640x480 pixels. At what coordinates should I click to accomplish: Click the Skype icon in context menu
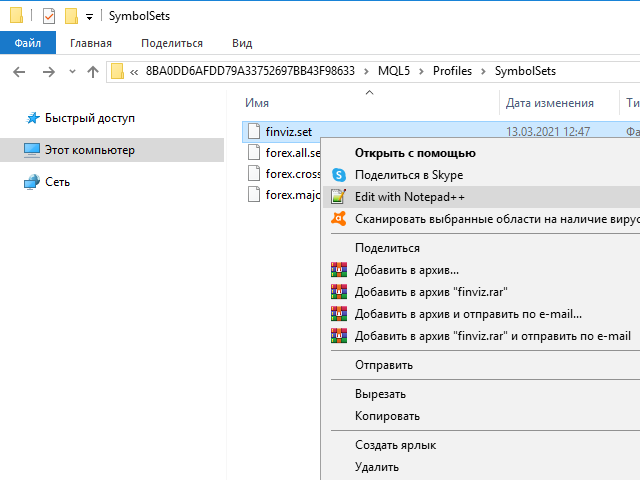pyautogui.click(x=338, y=175)
